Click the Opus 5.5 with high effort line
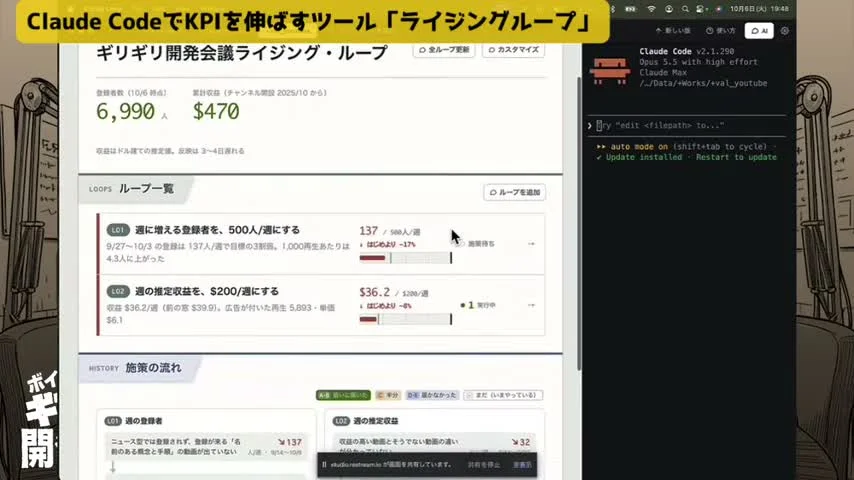The width and height of the screenshot is (854, 480). (x=698, y=62)
